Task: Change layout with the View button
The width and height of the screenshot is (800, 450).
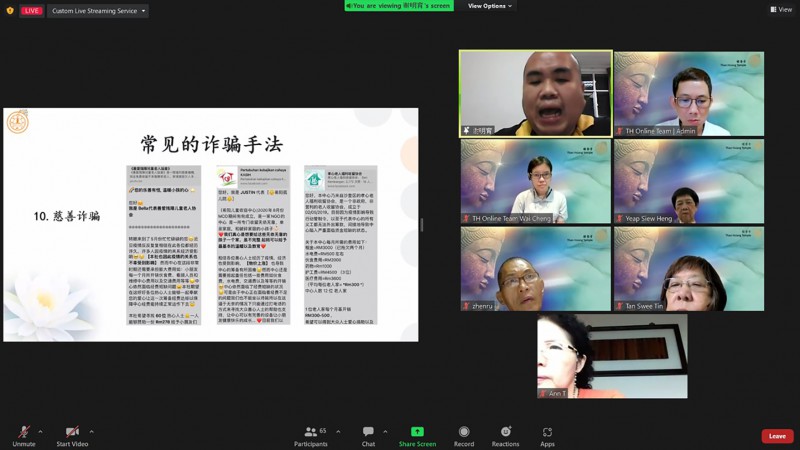Action: [x=780, y=9]
